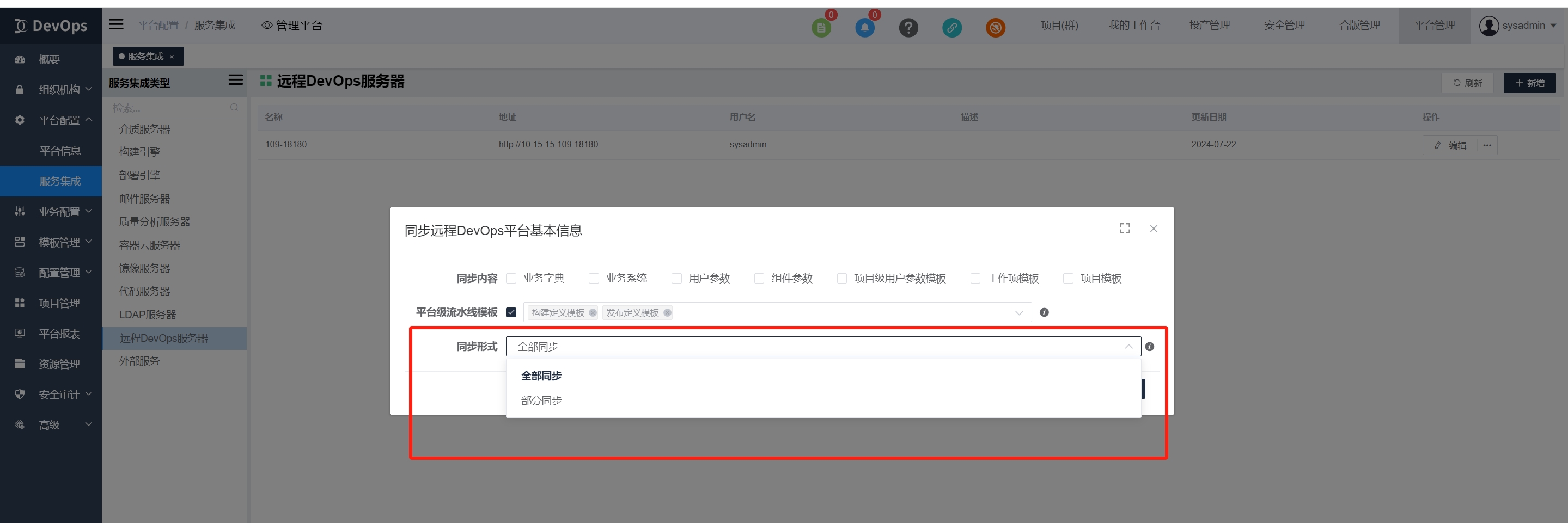Click the 刷新 refresh button
The width and height of the screenshot is (1568, 523).
click(1467, 83)
